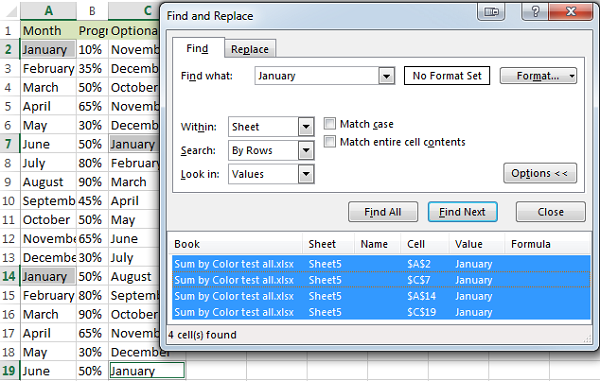The image size is (600, 381).
Task: Expand the Within Sheet dropdown
Action: coord(306,127)
